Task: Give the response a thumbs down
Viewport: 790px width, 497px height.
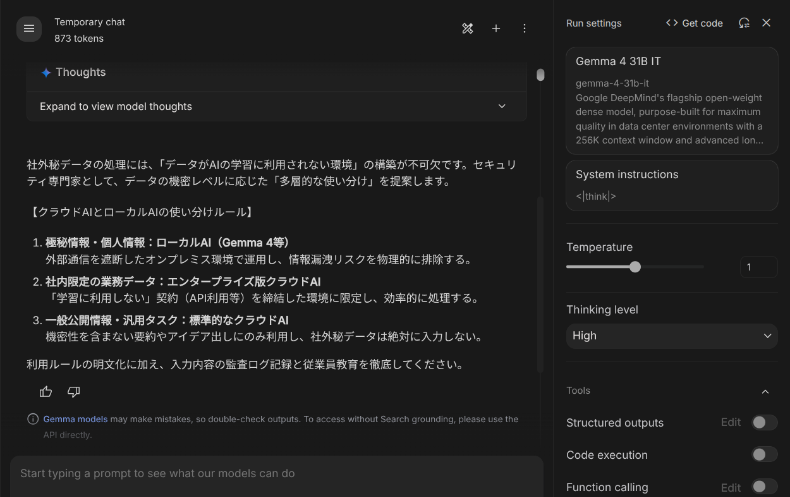Action: [74, 392]
